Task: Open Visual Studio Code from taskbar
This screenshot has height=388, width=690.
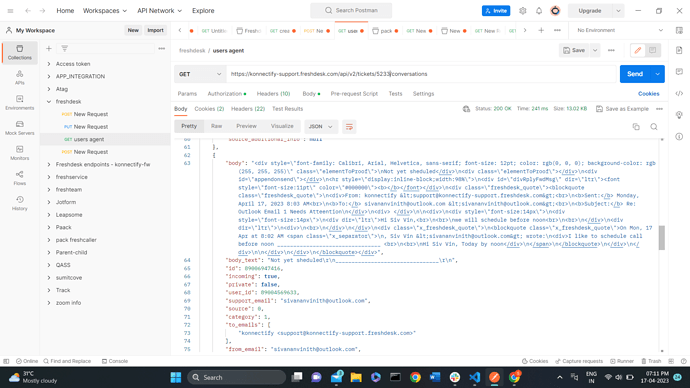Action: (x=474, y=377)
